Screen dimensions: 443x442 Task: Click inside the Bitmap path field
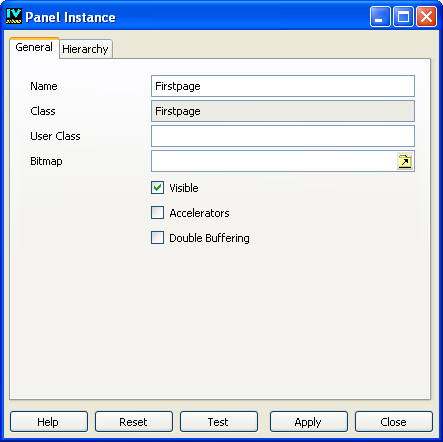point(274,161)
